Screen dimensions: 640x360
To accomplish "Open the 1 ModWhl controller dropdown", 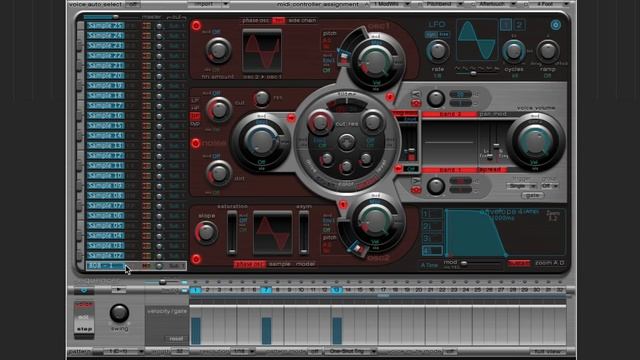I will pyautogui.click(x=390, y=4).
